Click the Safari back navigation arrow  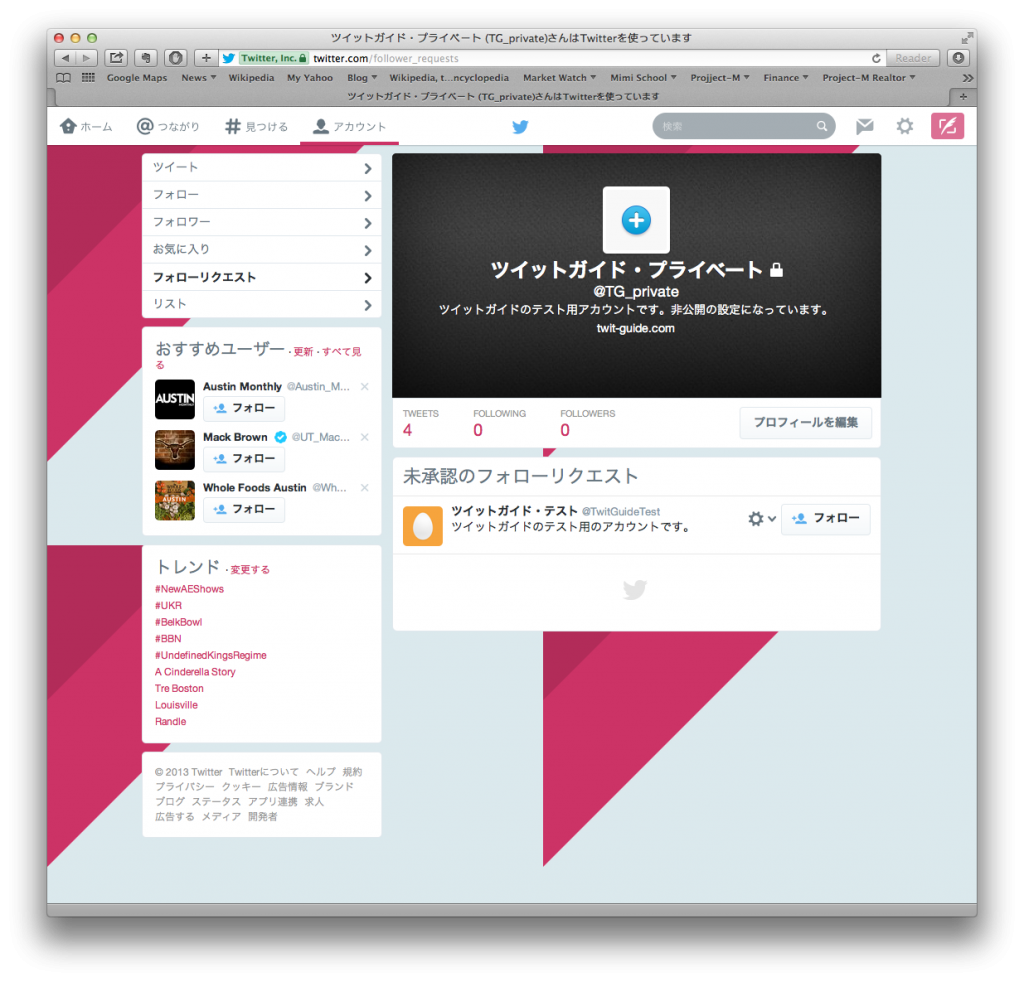click(65, 58)
